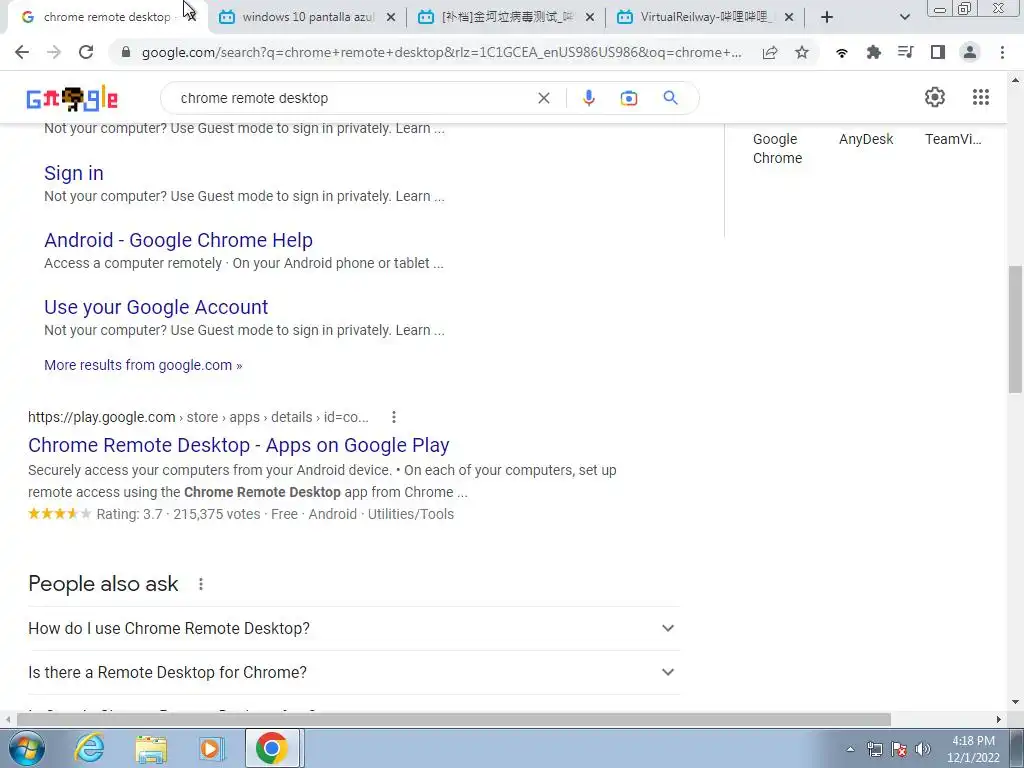Image resolution: width=1024 pixels, height=768 pixels.
Task: Open a new tab
Action: click(x=827, y=17)
